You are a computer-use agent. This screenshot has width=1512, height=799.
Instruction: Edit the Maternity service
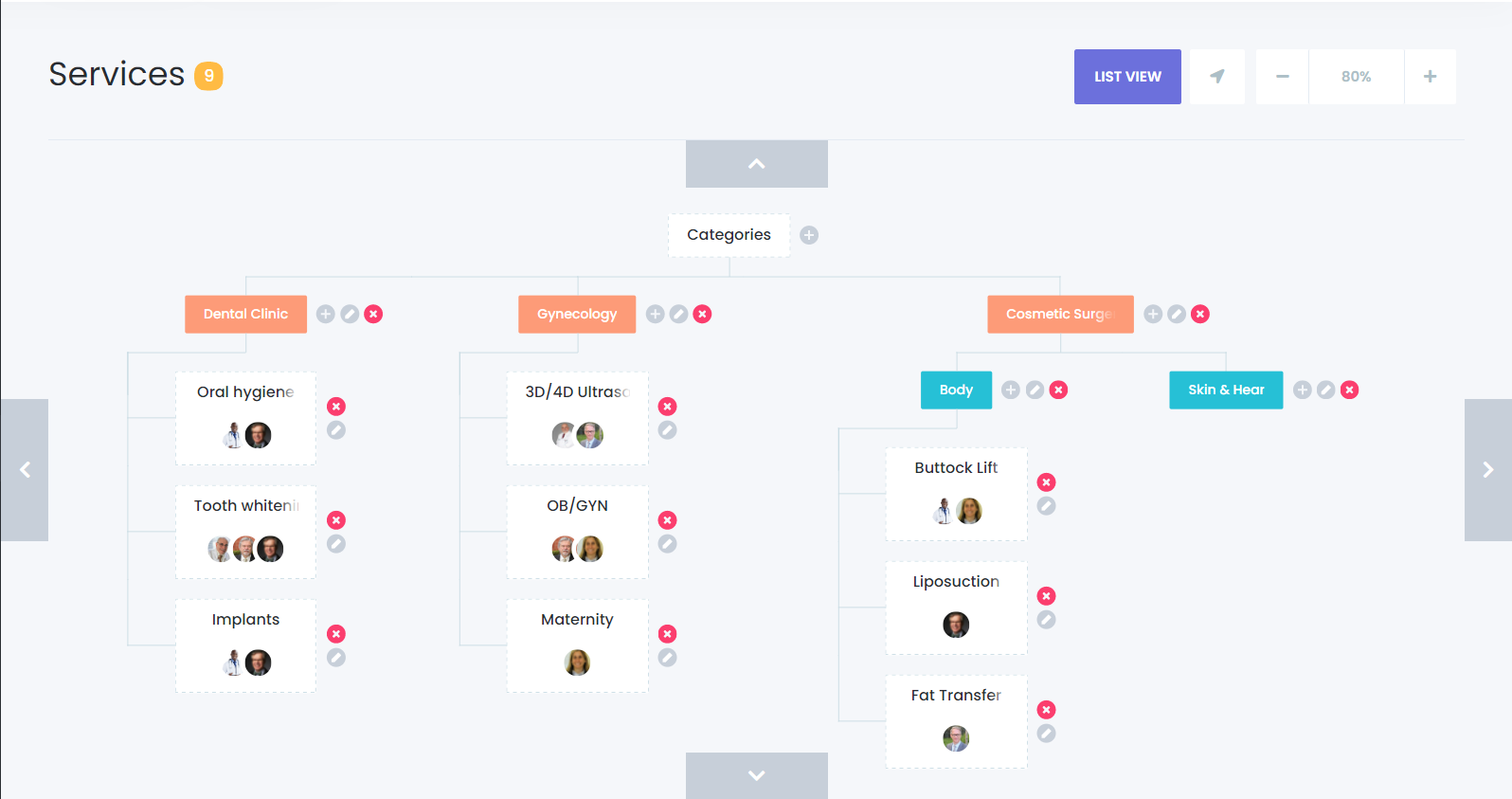(667, 657)
